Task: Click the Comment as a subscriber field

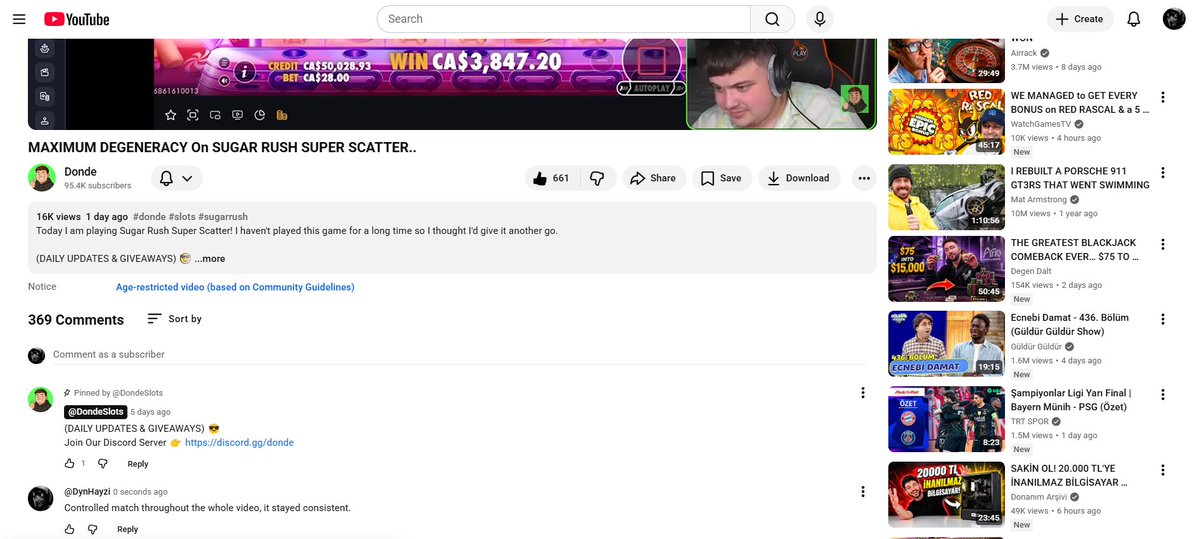Action: click(x=459, y=355)
